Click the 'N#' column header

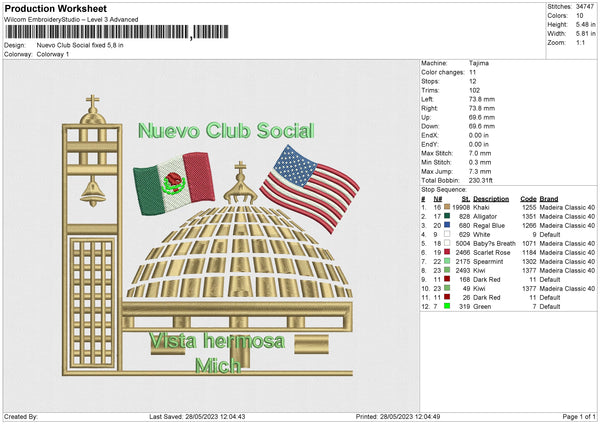point(438,199)
